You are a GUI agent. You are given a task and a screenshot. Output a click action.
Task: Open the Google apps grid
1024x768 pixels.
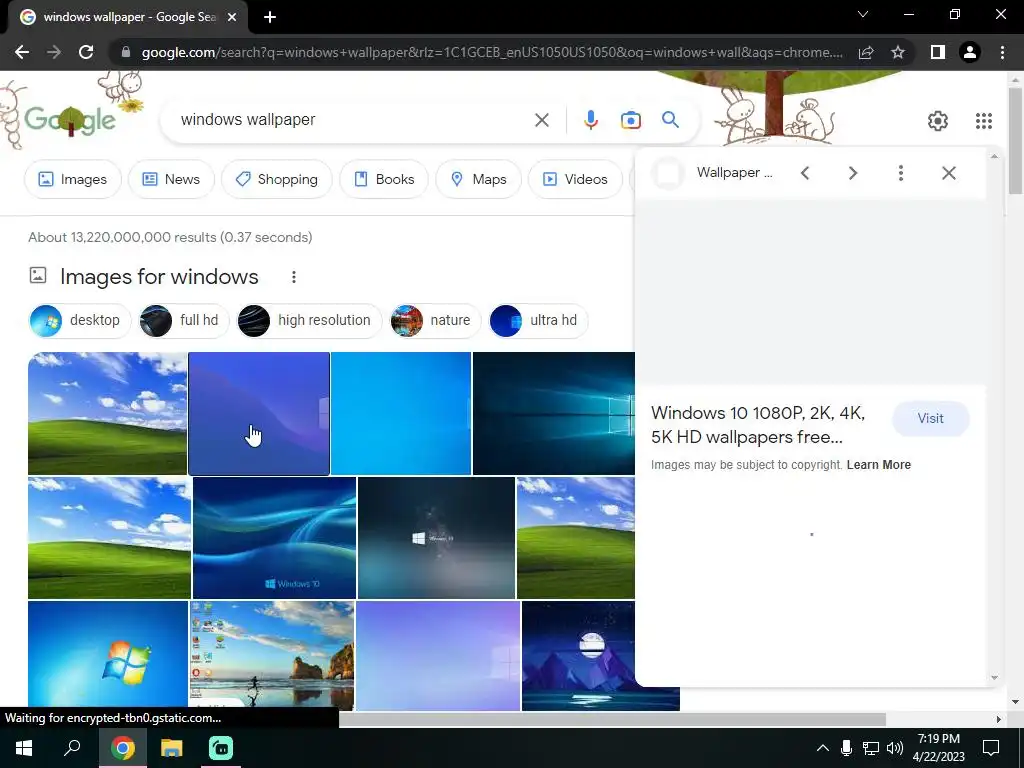pyautogui.click(x=984, y=121)
